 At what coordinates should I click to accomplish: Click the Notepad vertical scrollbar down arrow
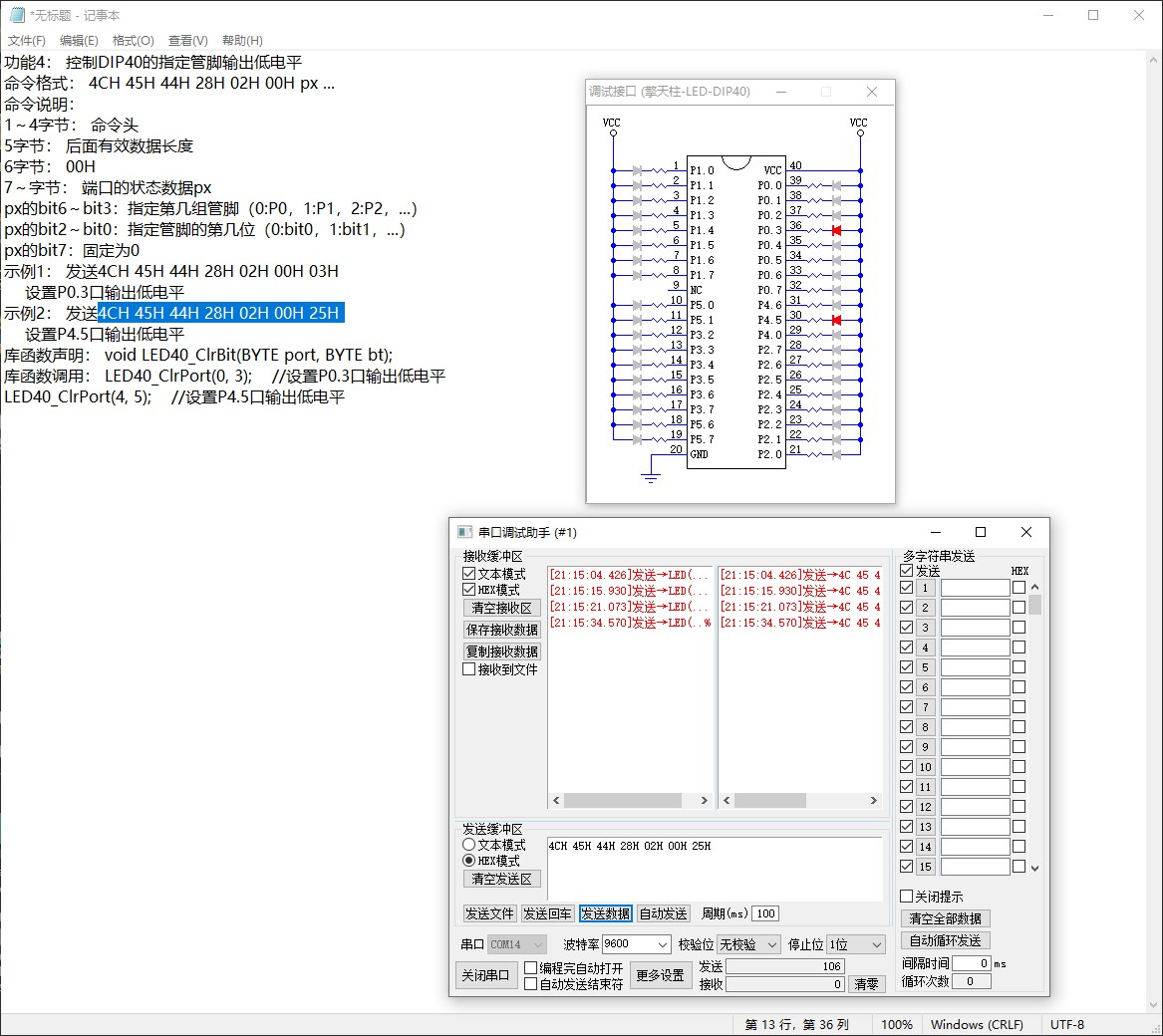[x=1153, y=1005]
